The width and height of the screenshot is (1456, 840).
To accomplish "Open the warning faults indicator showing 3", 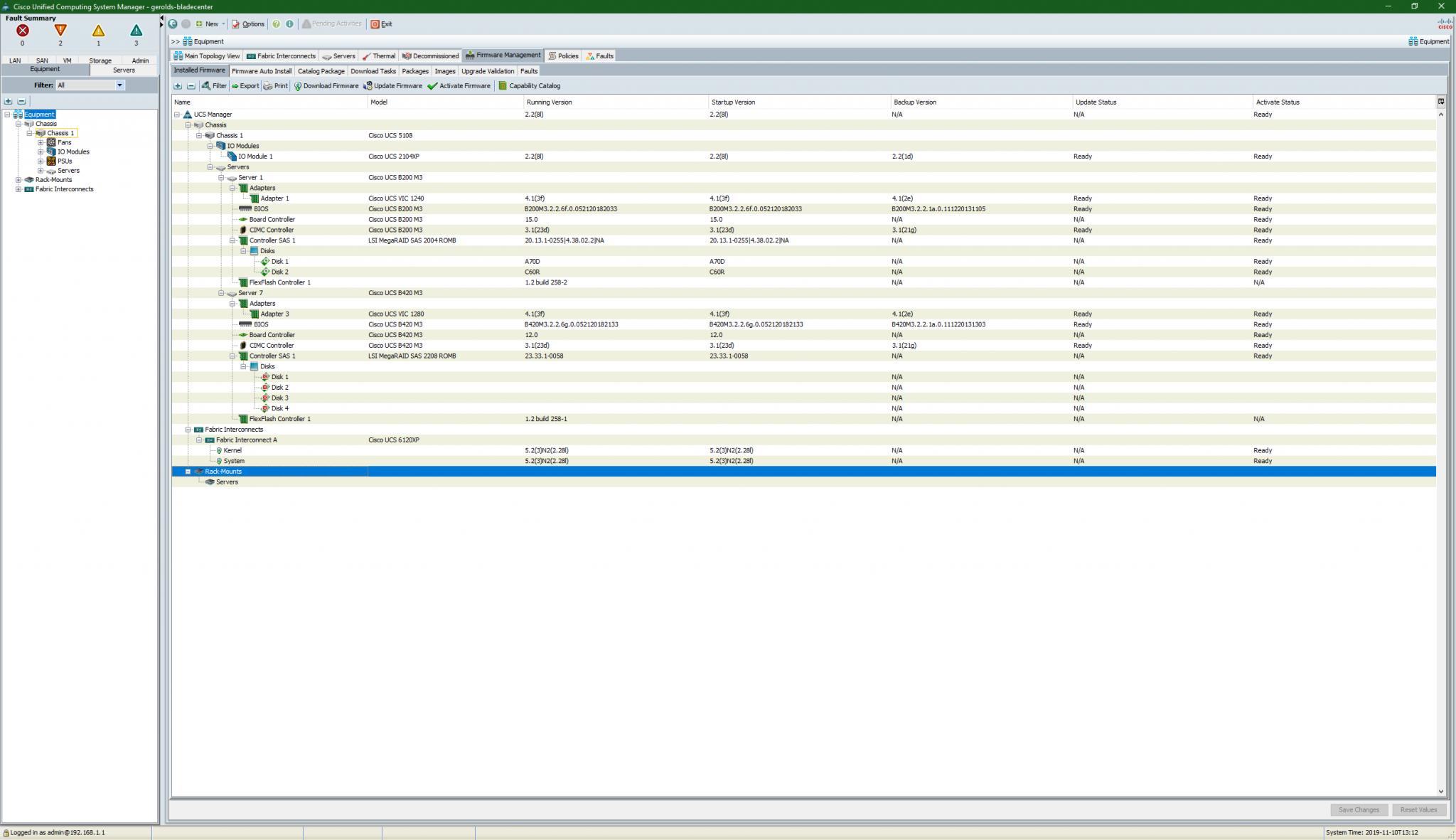I will [x=136, y=31].
